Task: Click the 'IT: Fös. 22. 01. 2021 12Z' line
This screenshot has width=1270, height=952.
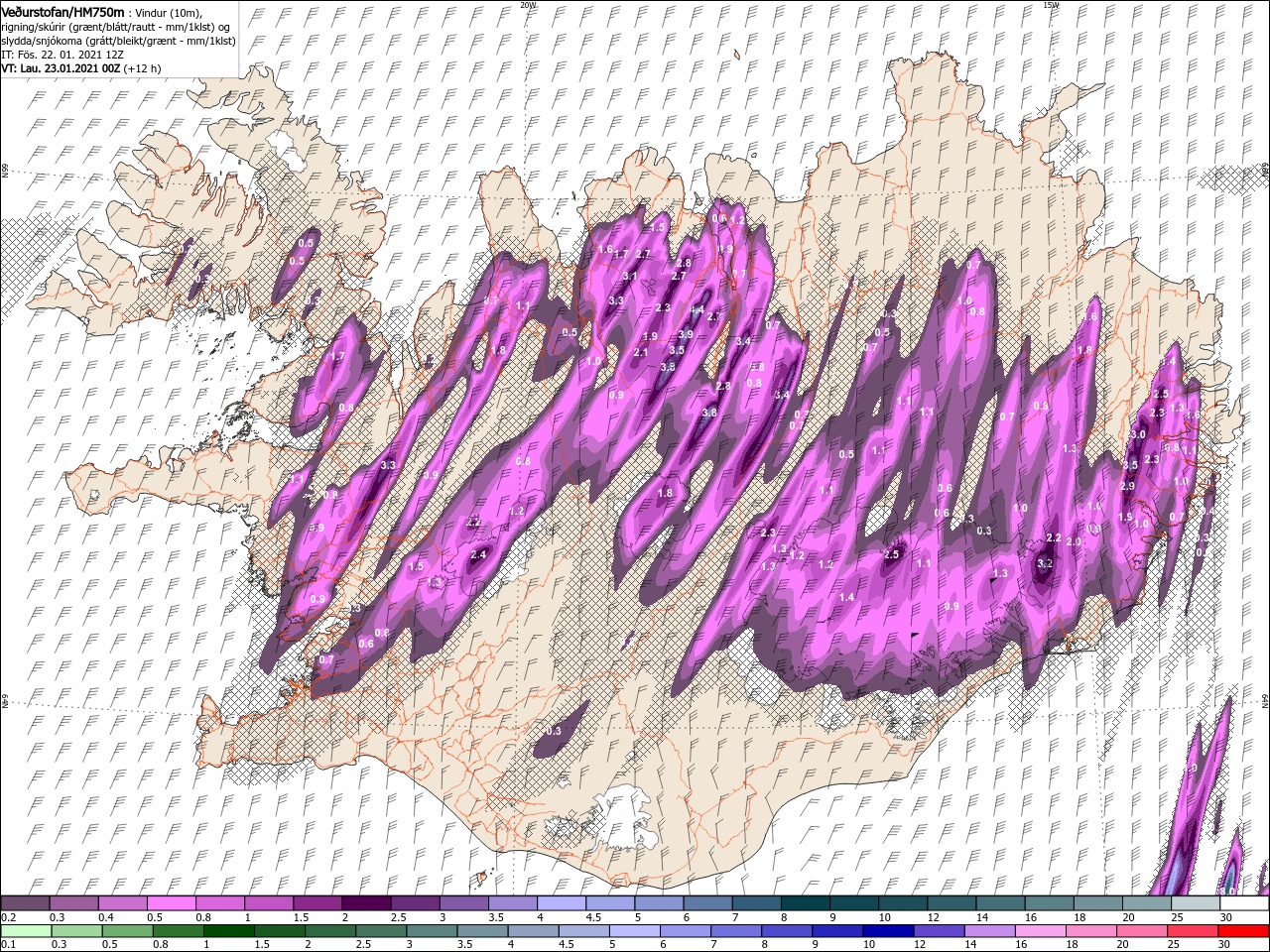Action: pyautogui.click(x=61, y=55)
